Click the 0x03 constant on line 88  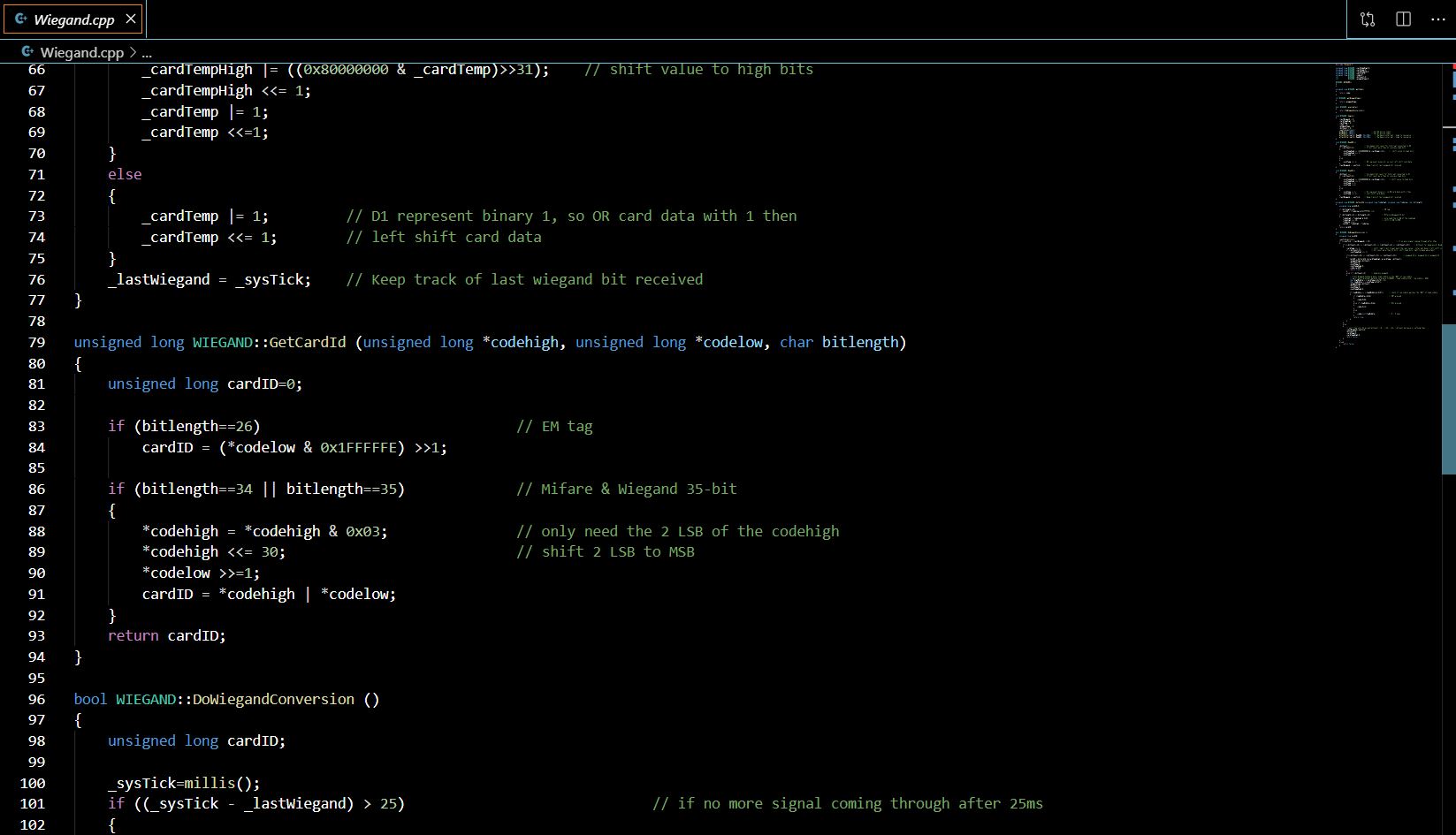click(362, 531)
